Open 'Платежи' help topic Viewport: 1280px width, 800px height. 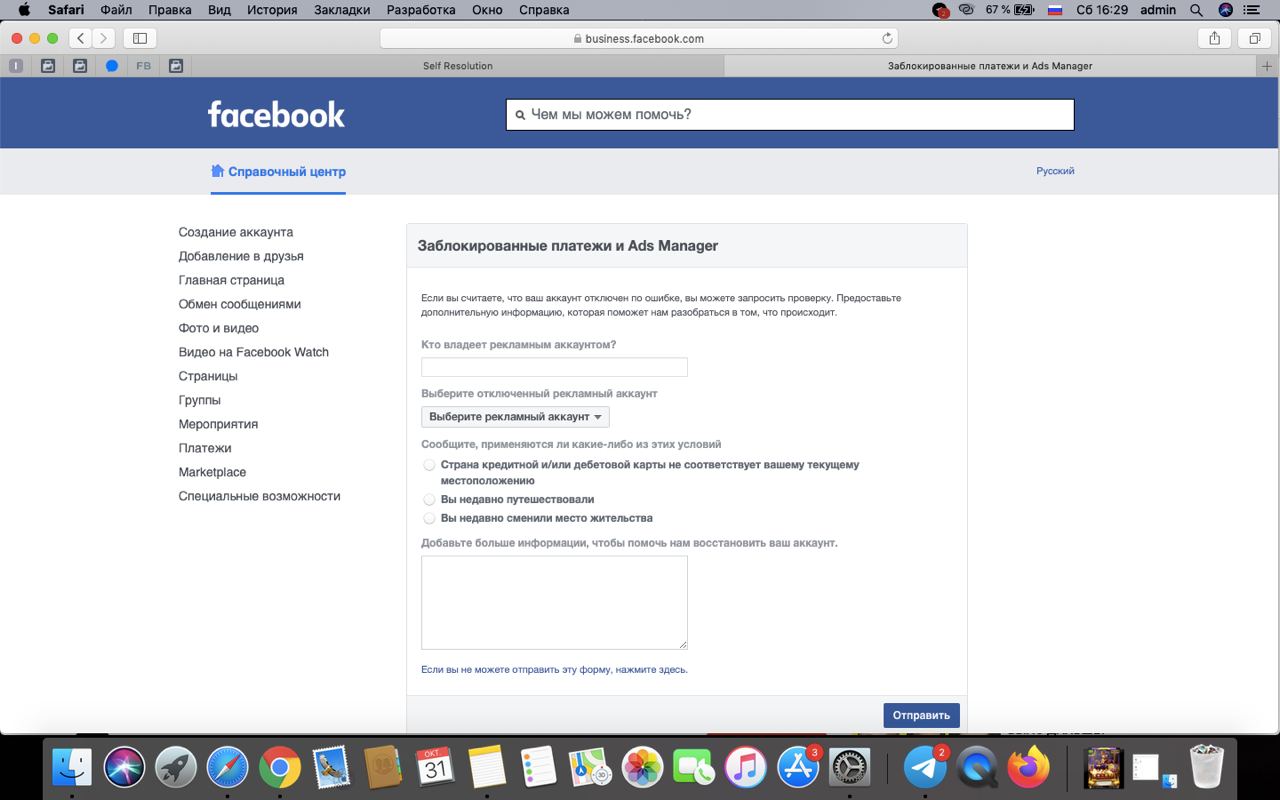(x=205, y=448)
